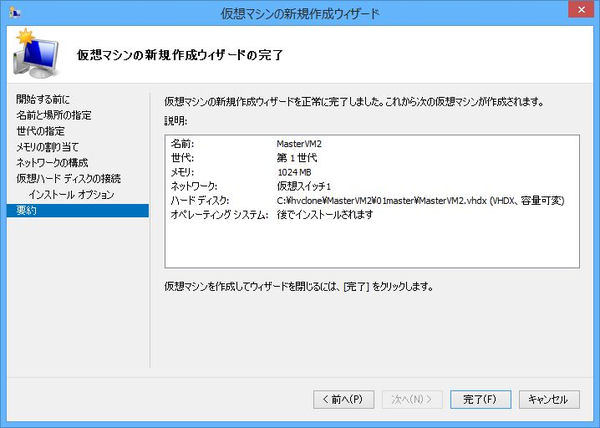Close the wizard with the red X button

click(x=581, y=10)
